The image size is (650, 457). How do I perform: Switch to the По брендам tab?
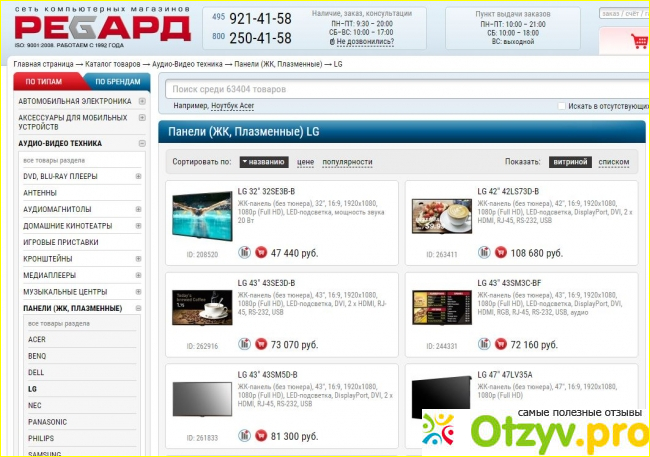click(x=119, y=81)
